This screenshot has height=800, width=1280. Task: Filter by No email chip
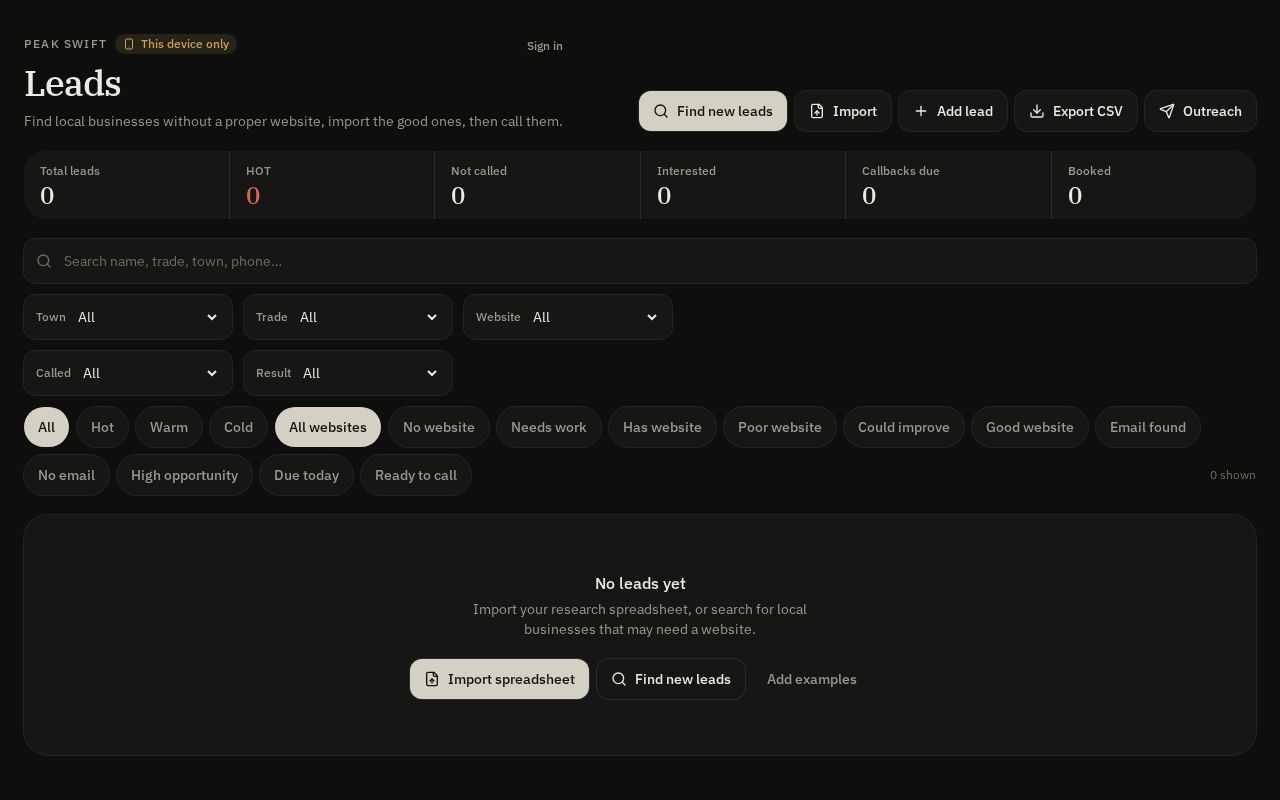click(66, 475)
